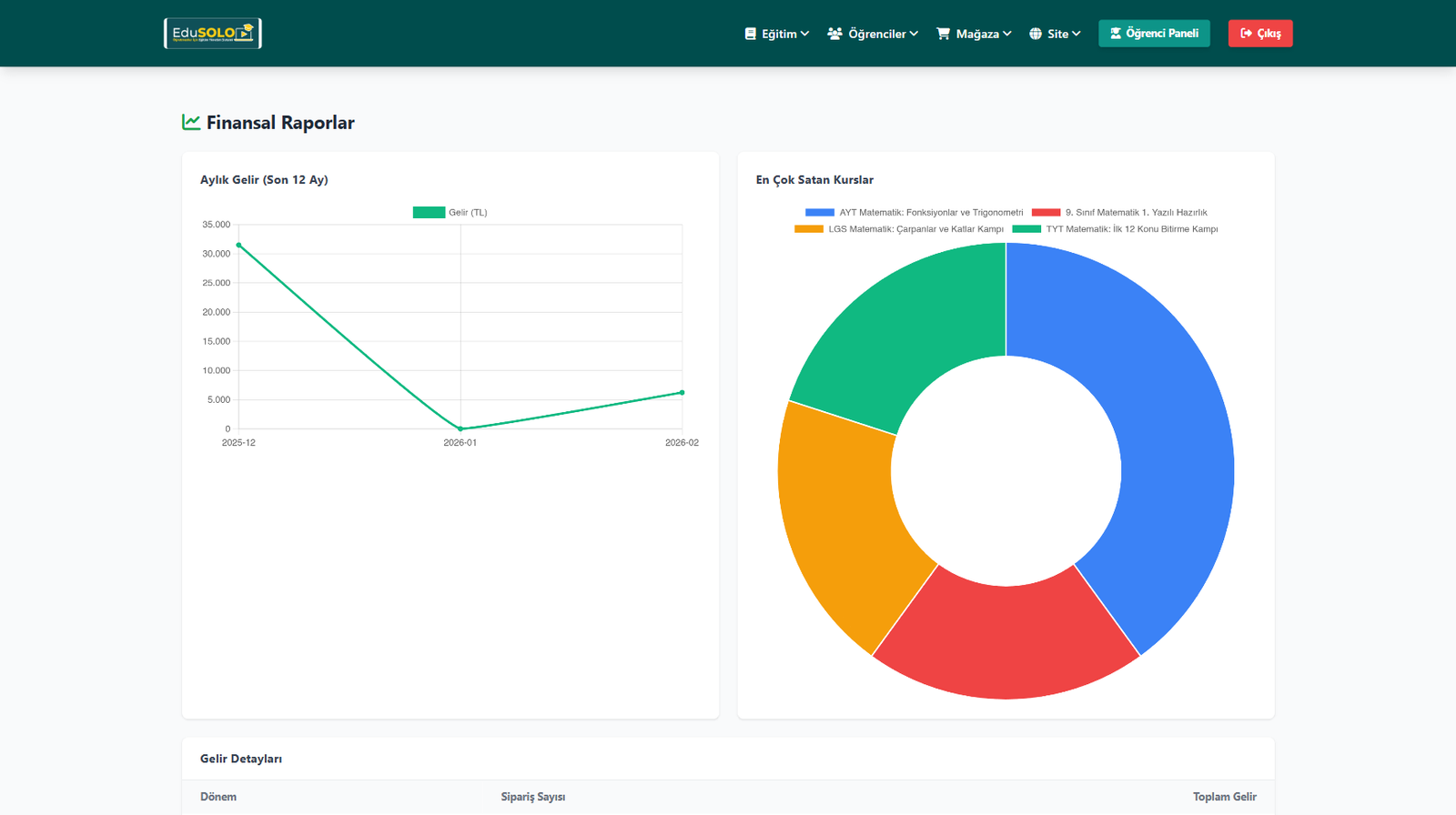Viewport: 1456px width, 815px height.
Task: Toggle the Gelir (TL) legend series
Action: tap(450, 213)
